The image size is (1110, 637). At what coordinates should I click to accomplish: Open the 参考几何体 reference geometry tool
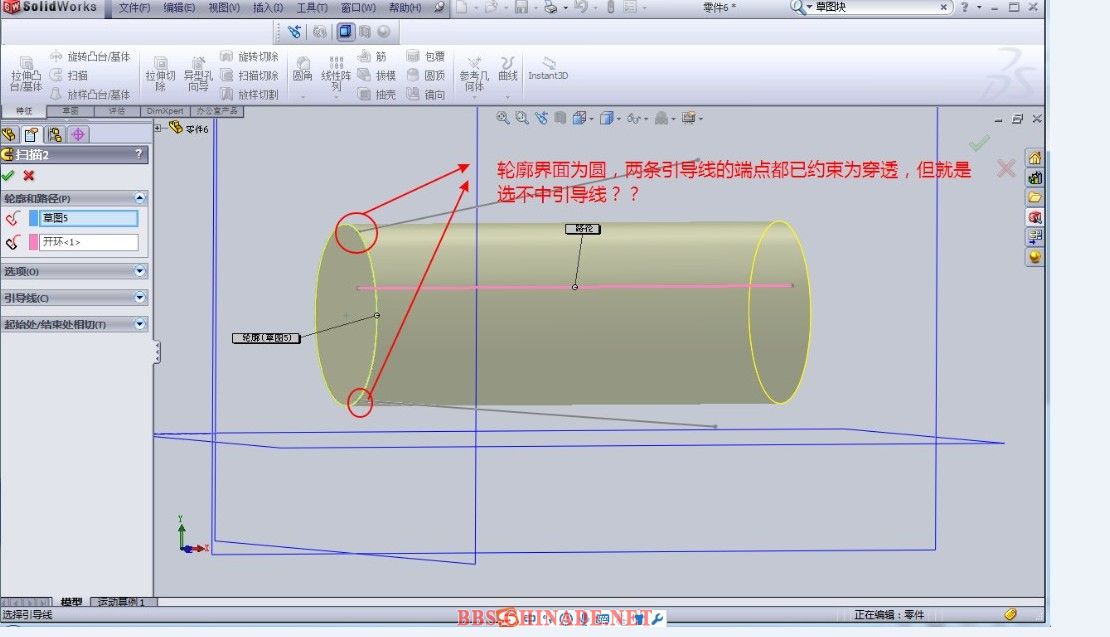(474, 74)
